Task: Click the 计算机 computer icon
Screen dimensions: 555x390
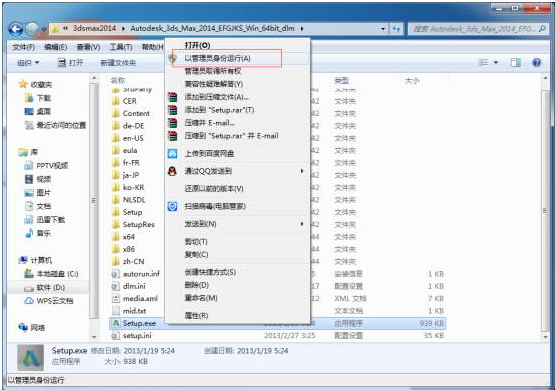Action: coord(23,260)
